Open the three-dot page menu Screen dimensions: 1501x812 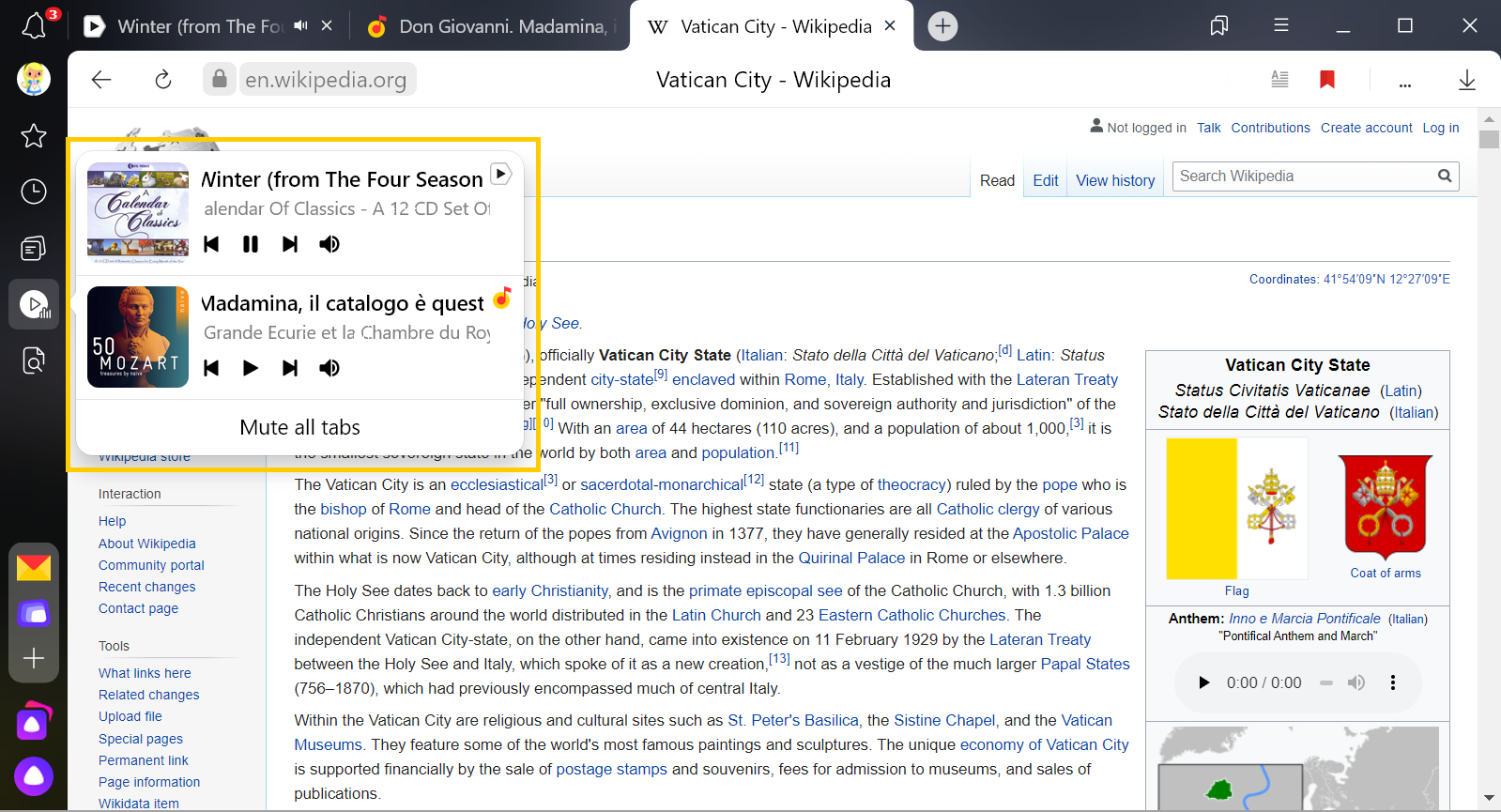click(x=1405, y=83)
